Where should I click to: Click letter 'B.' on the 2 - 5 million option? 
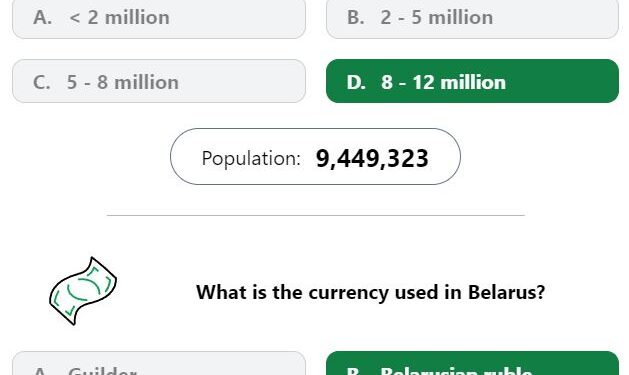(x=355, y=18)
